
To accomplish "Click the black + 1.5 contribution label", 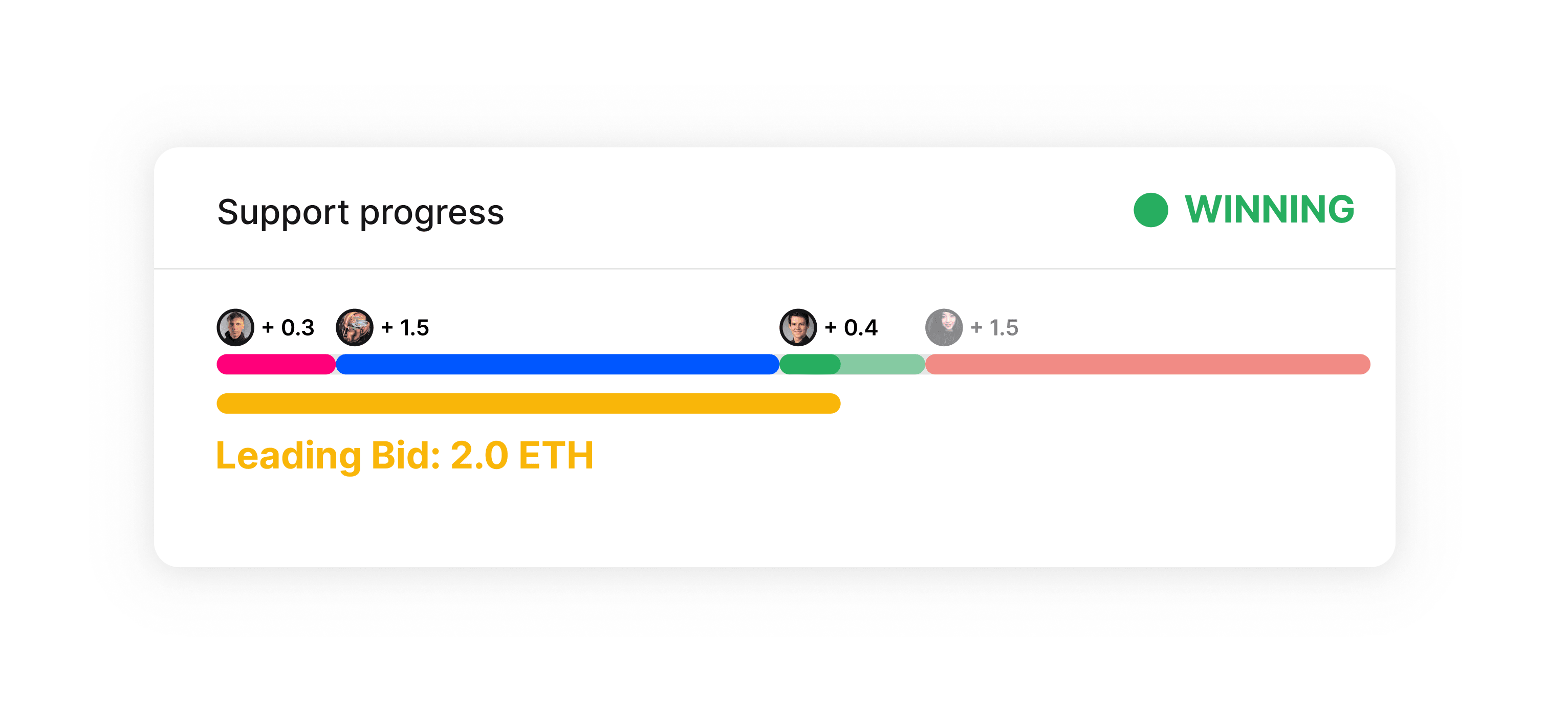I will (x=405, y=327).
